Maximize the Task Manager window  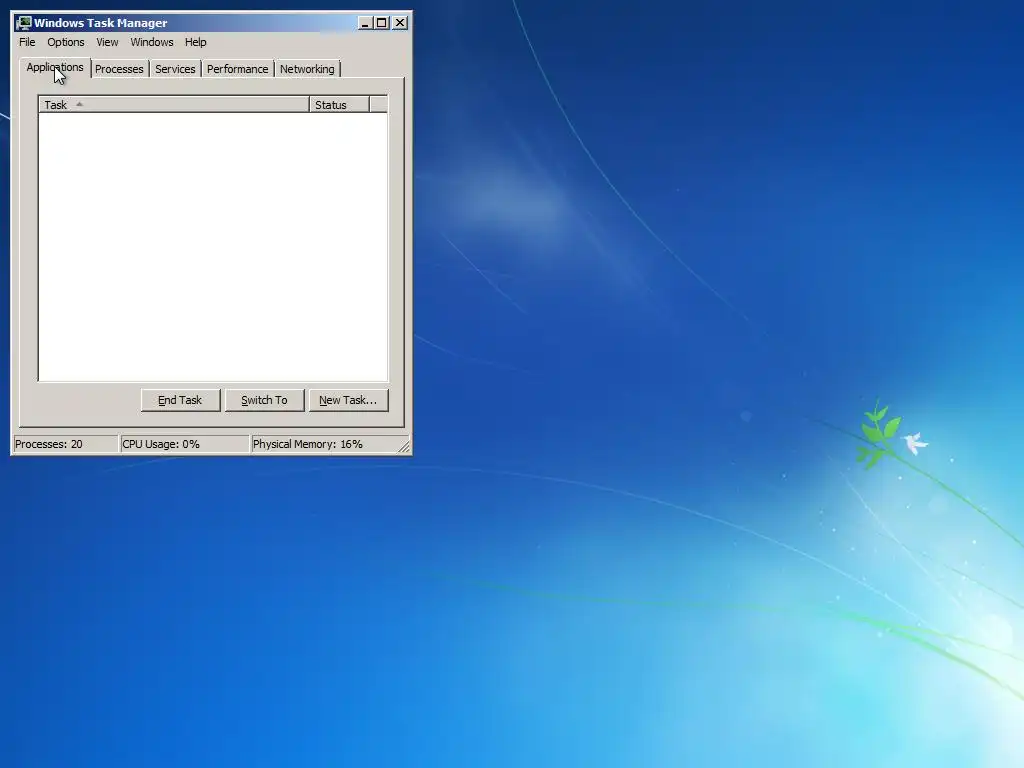pos(381,23)
